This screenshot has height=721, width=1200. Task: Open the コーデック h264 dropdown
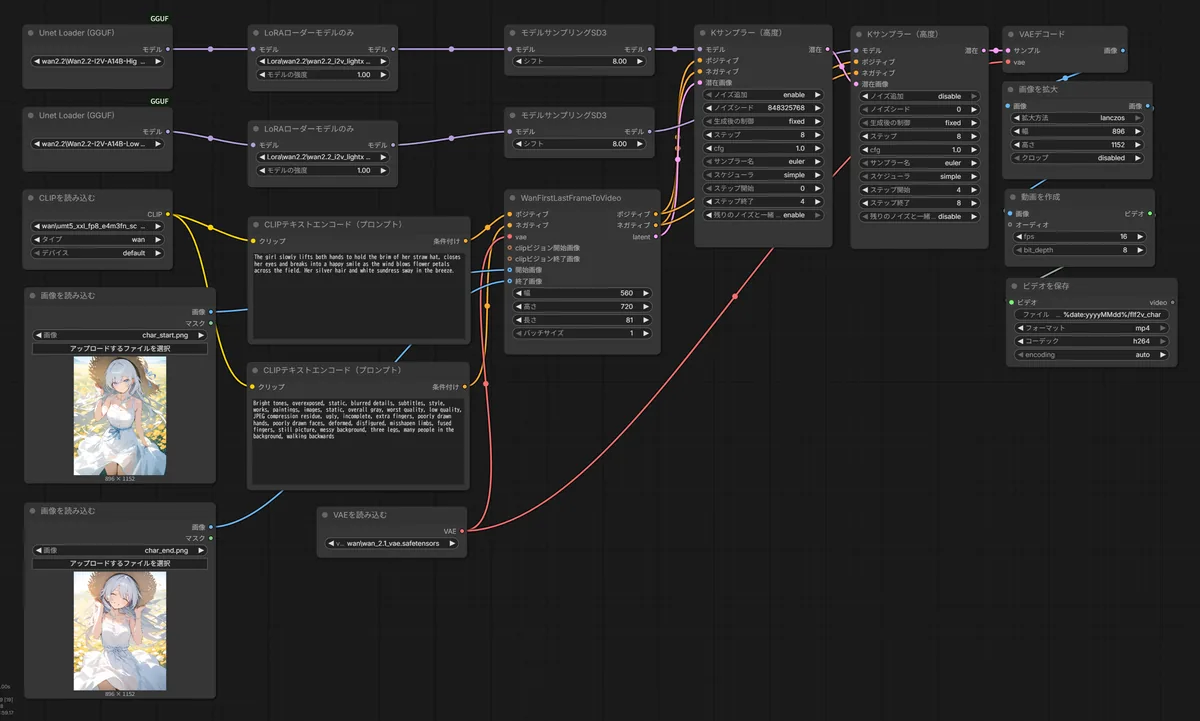1091,341
